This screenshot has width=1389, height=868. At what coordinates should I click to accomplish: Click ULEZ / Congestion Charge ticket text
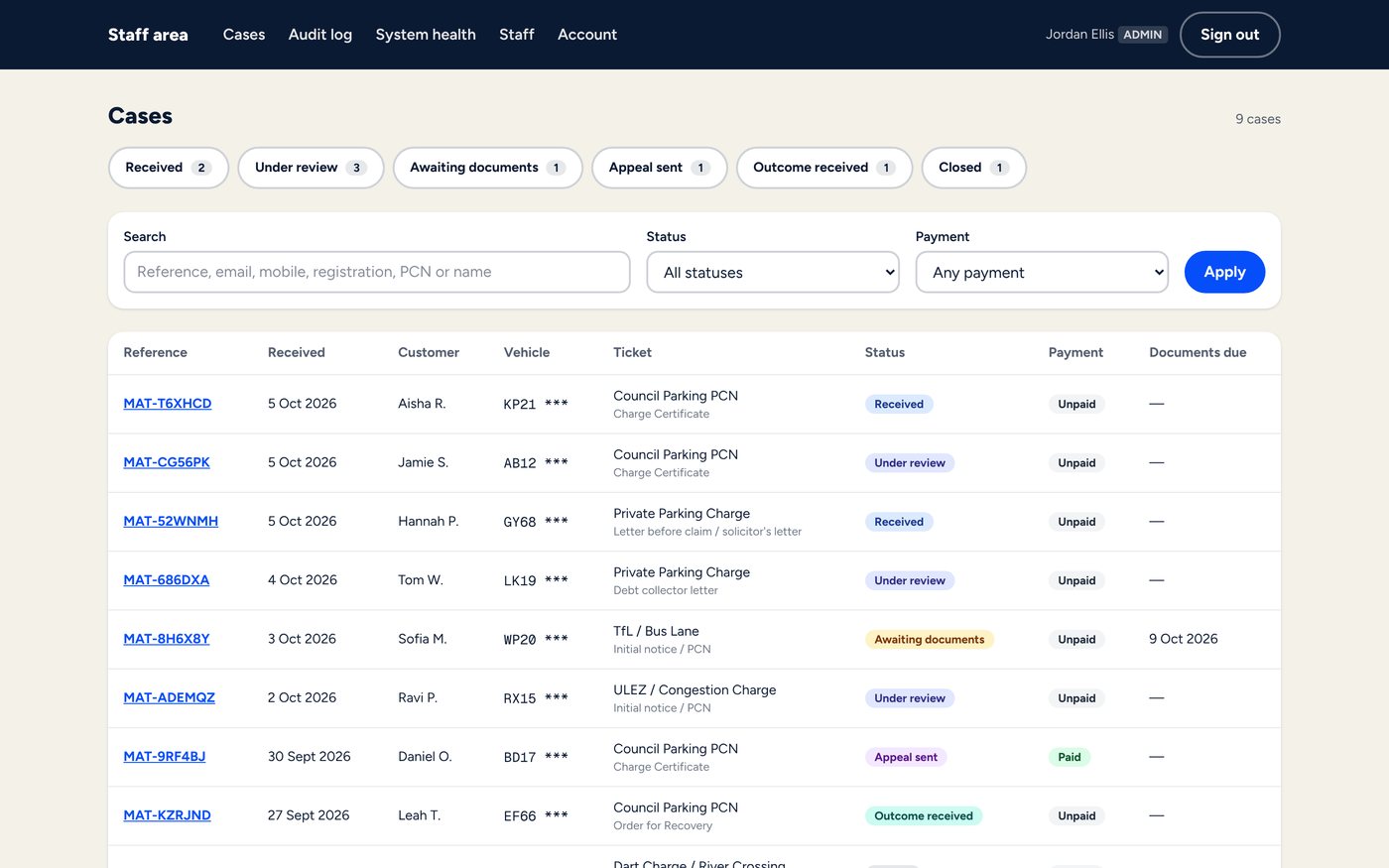coord(694,689)
